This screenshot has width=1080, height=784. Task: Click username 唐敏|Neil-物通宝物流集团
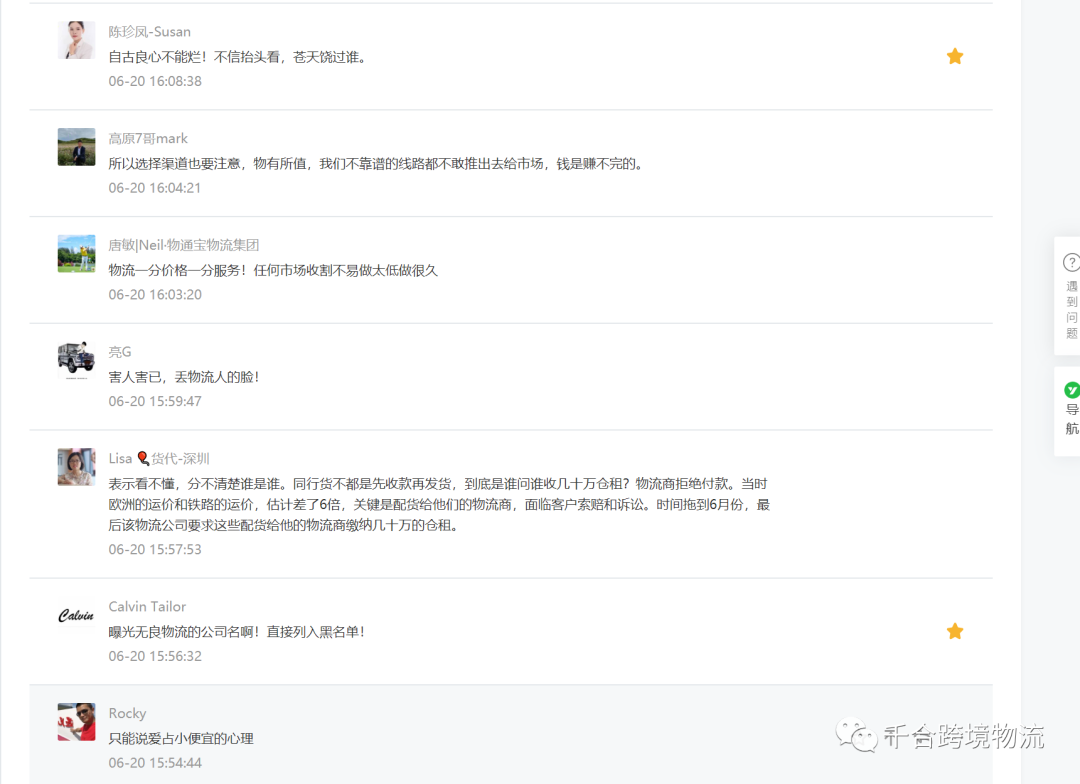point(184,244)
